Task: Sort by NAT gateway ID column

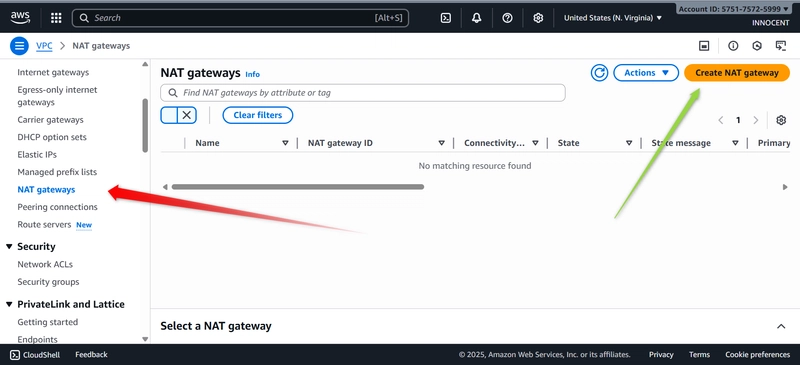Action: [x=442, y=143]
